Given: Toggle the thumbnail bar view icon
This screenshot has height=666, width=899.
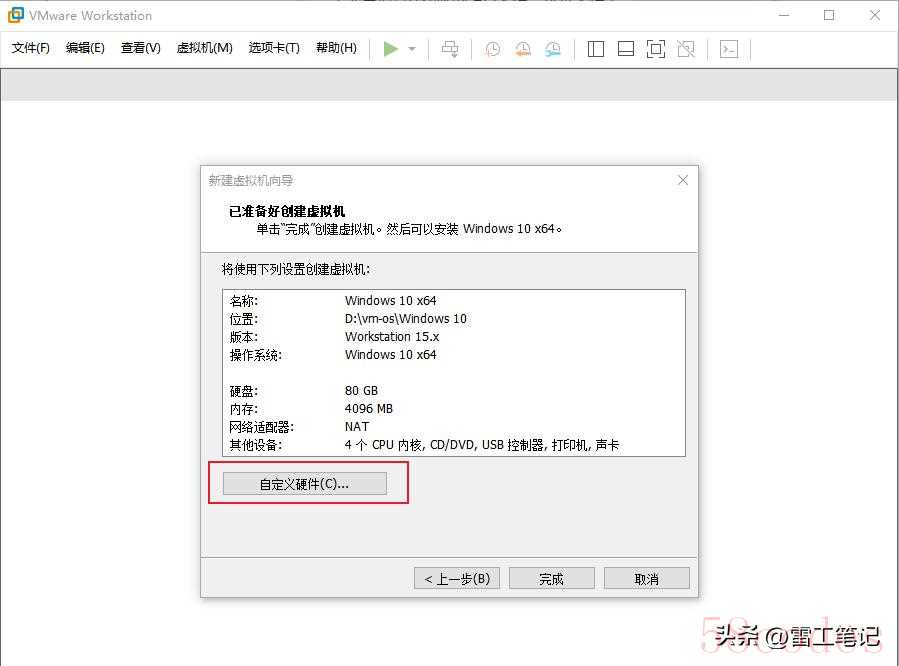Looking at the screenshot, I should (x=626, y=49).
